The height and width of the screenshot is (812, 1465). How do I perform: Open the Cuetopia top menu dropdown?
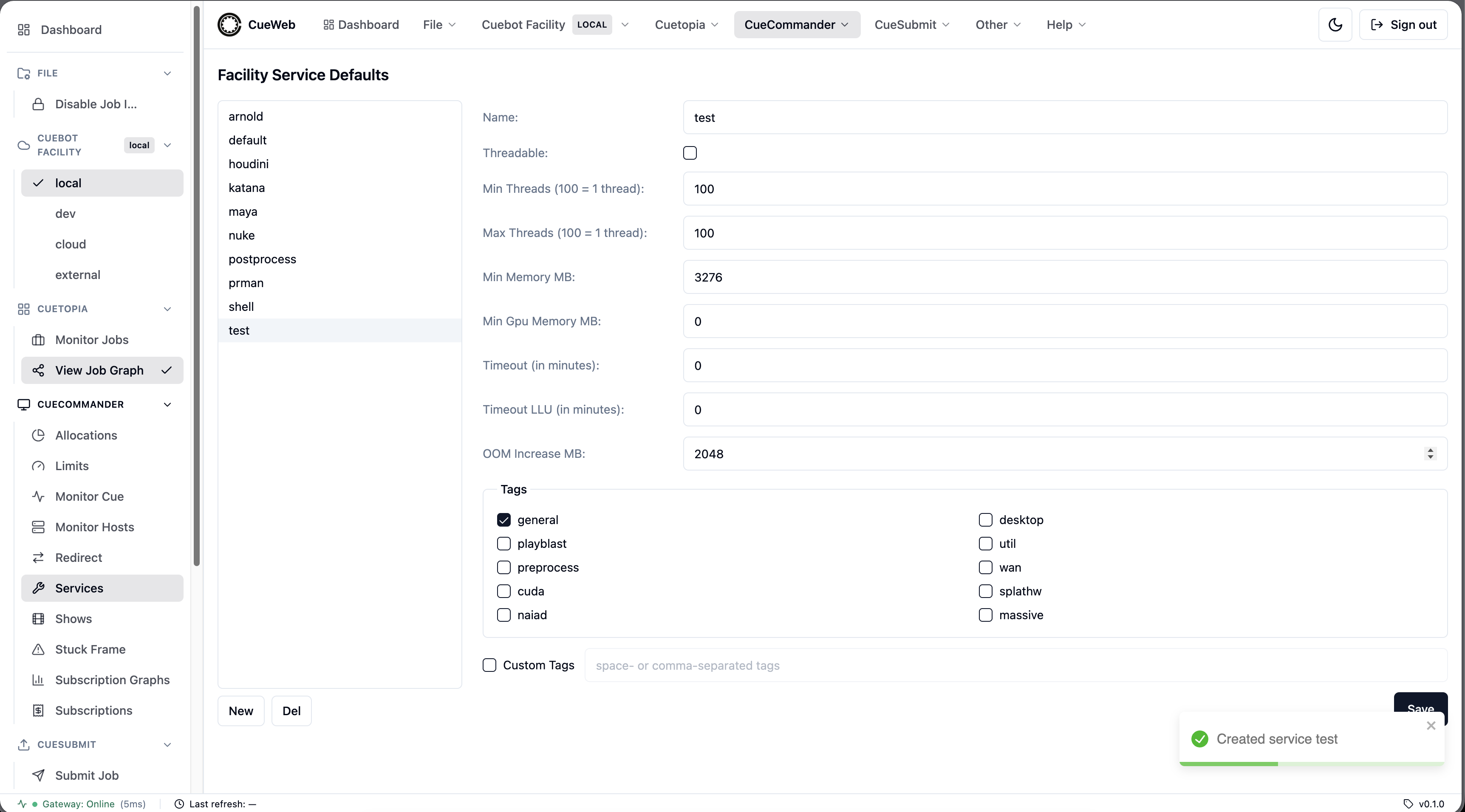[687, 25]
